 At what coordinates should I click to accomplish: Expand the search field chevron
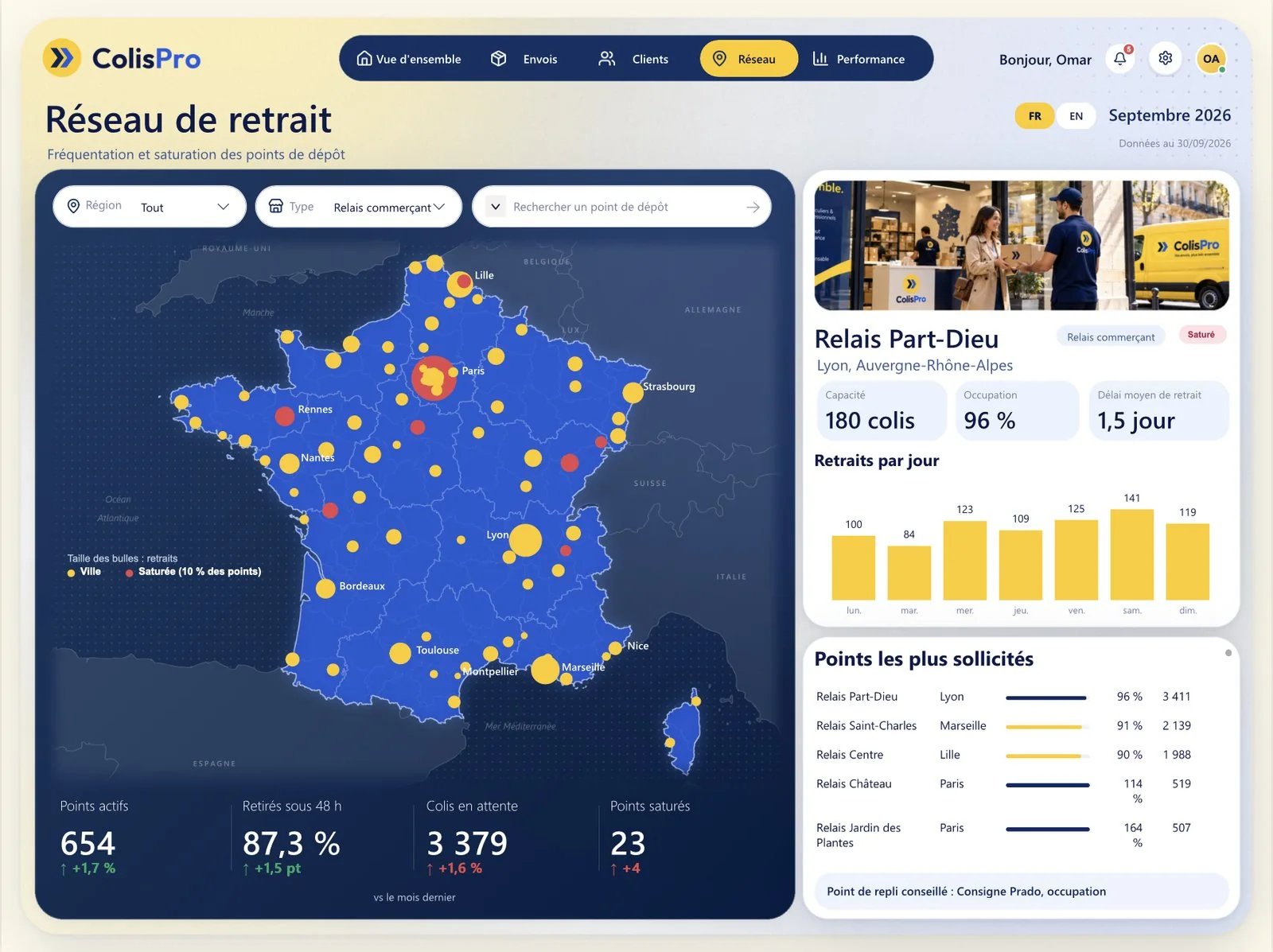point(496,207)
